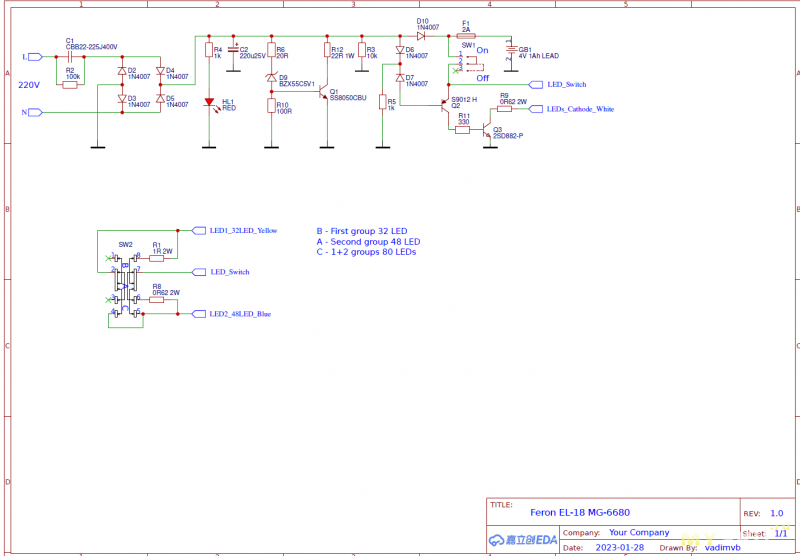Select the R8 0R62 2W resistor symbol
This screenshot has width=800, height=556.
[156, 300]
